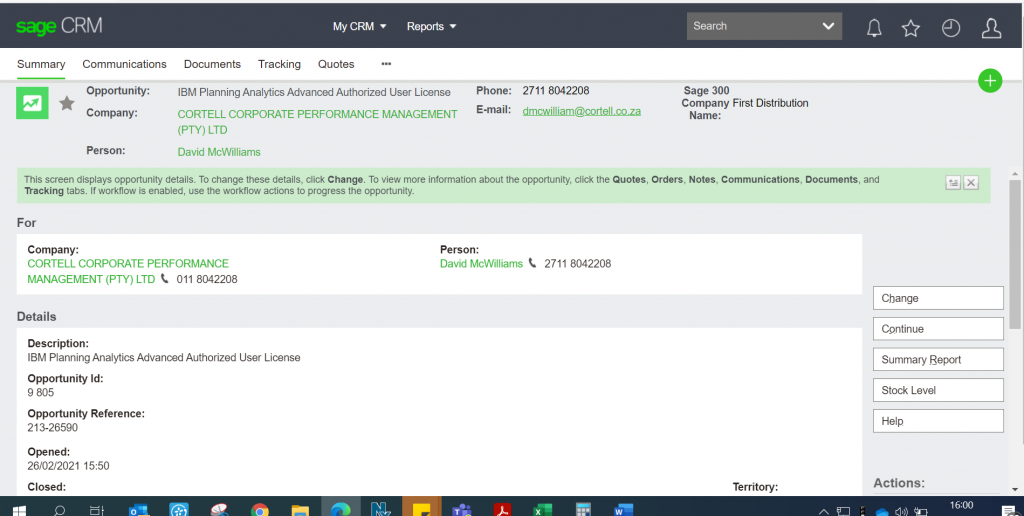Open the Search box dropdown arrow

click(x=828, y=26)
